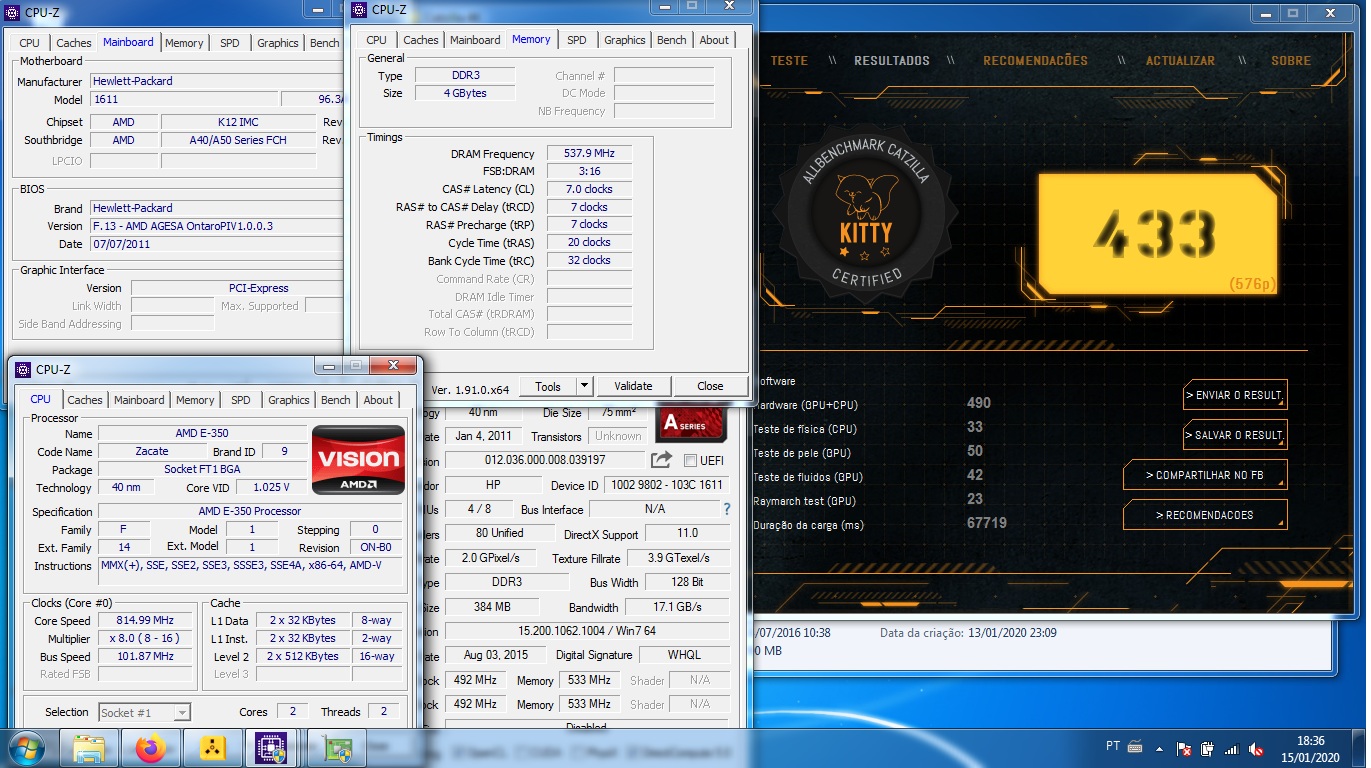The image size is (1371, 768).
Task: Select the About tab in the Memory CPU-Z window
Action: pos(714,40)
